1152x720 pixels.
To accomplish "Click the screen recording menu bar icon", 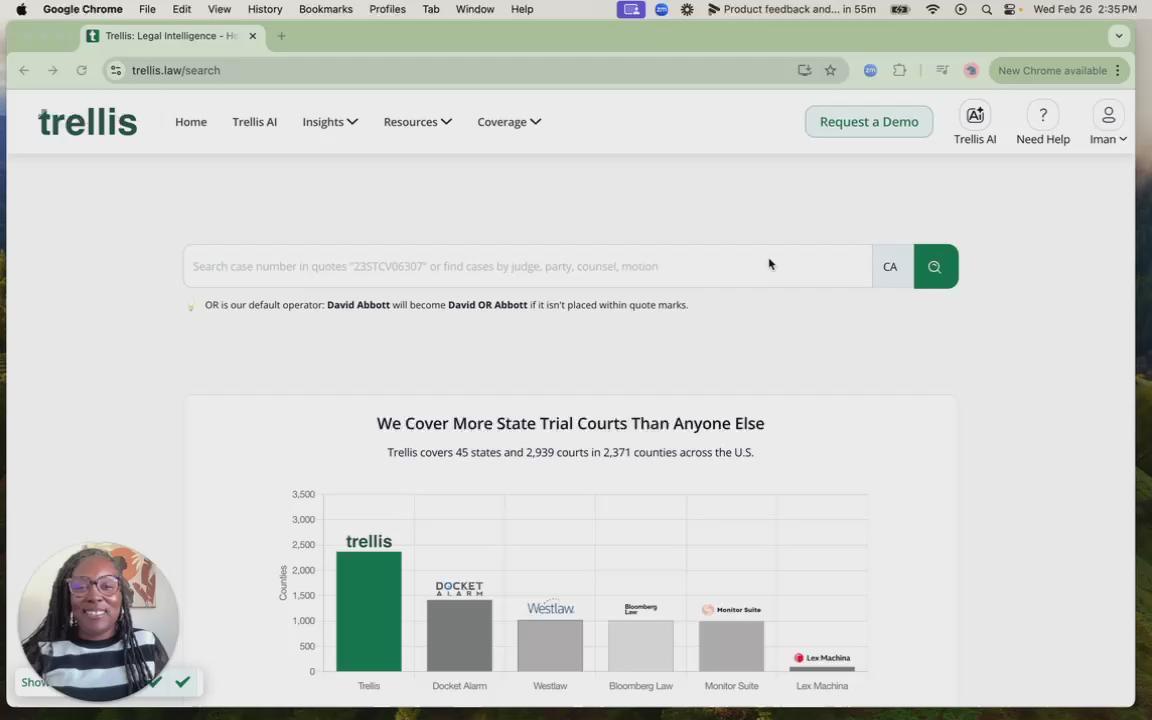I will (x=631, y=10).
